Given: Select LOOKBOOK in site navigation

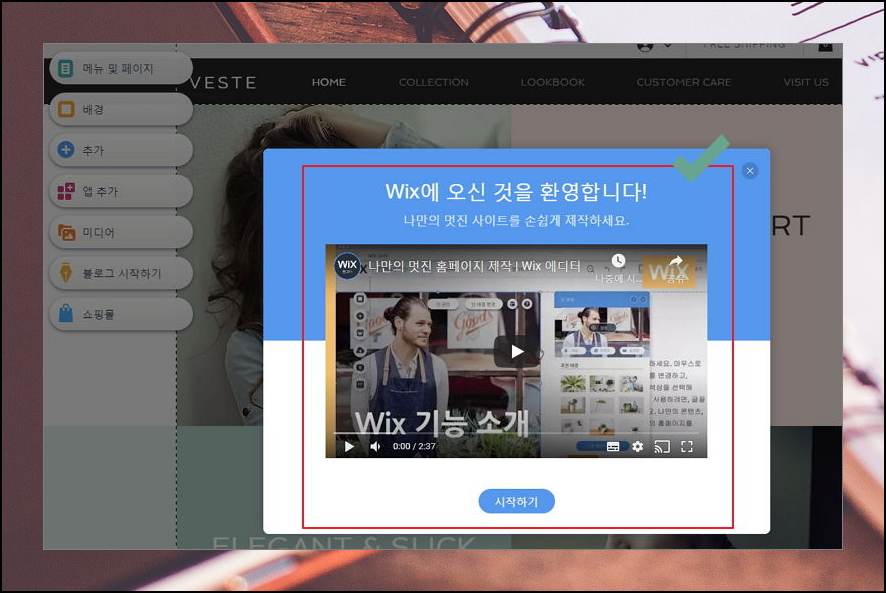Looking at the screenshot, I should tap(553, 82).
